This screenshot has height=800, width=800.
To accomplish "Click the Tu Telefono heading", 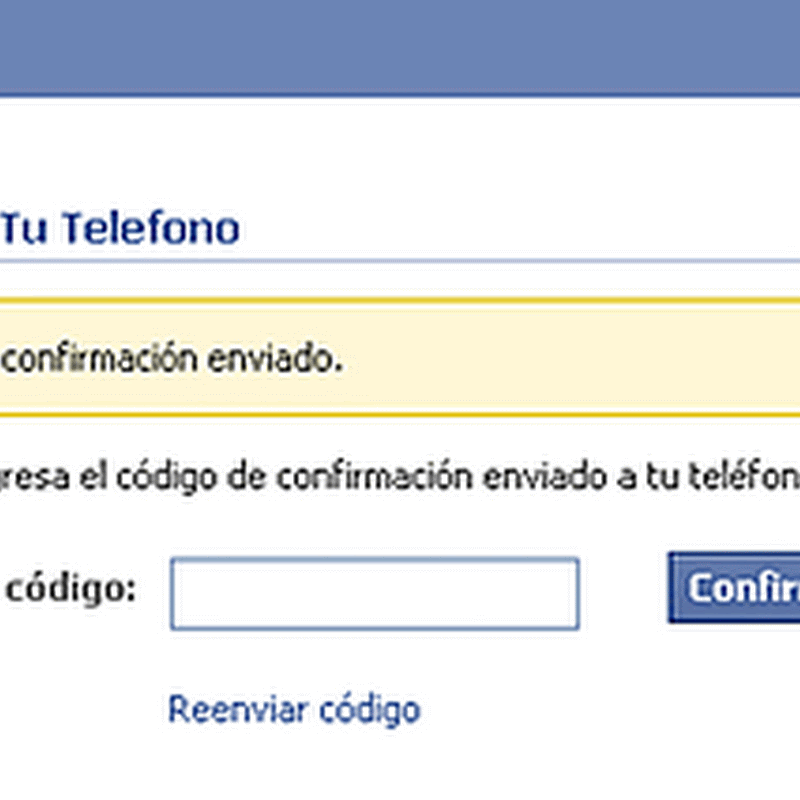I will point(120,229).
